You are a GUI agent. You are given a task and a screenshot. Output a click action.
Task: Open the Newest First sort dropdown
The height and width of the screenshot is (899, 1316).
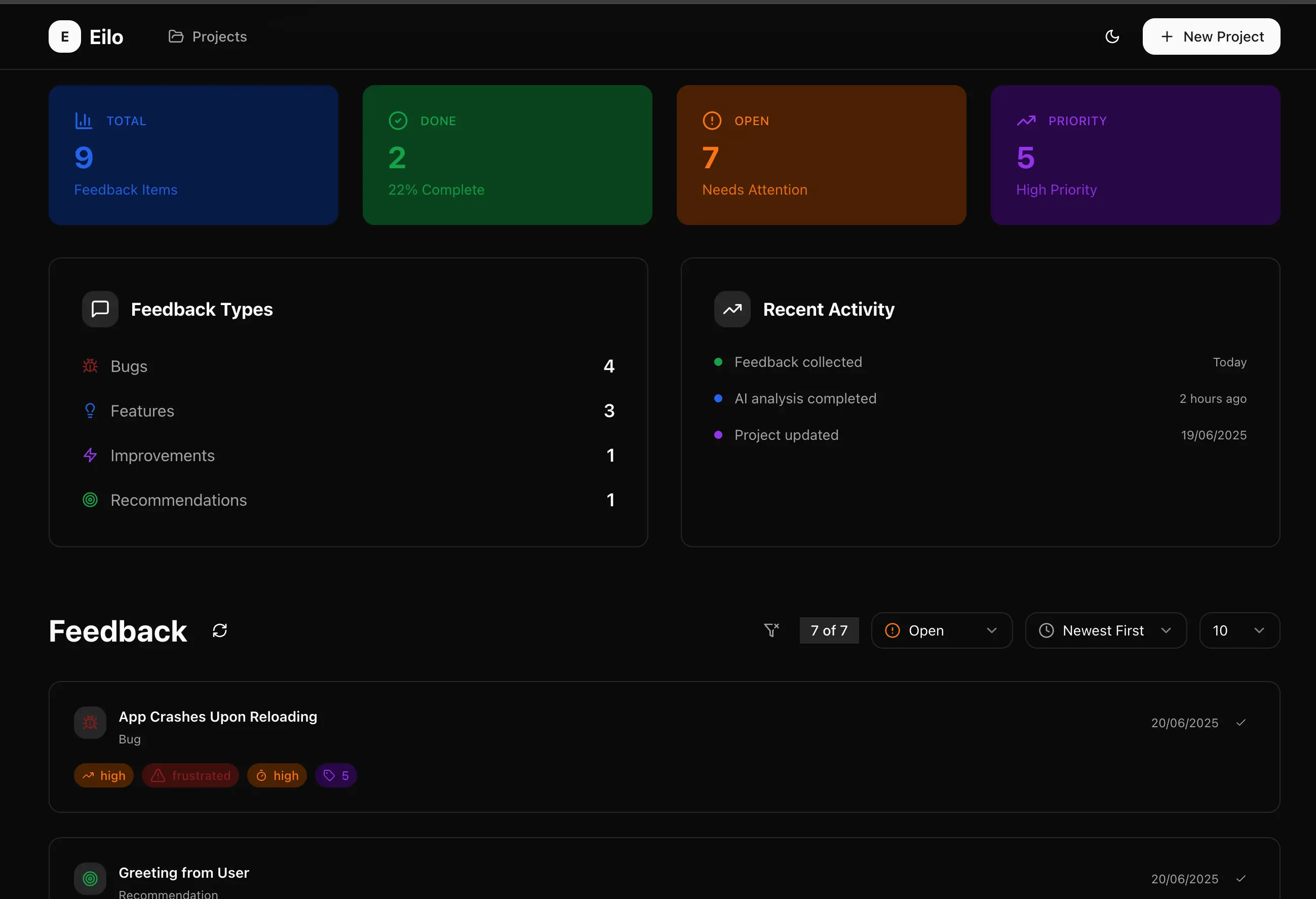point(1105,630)
